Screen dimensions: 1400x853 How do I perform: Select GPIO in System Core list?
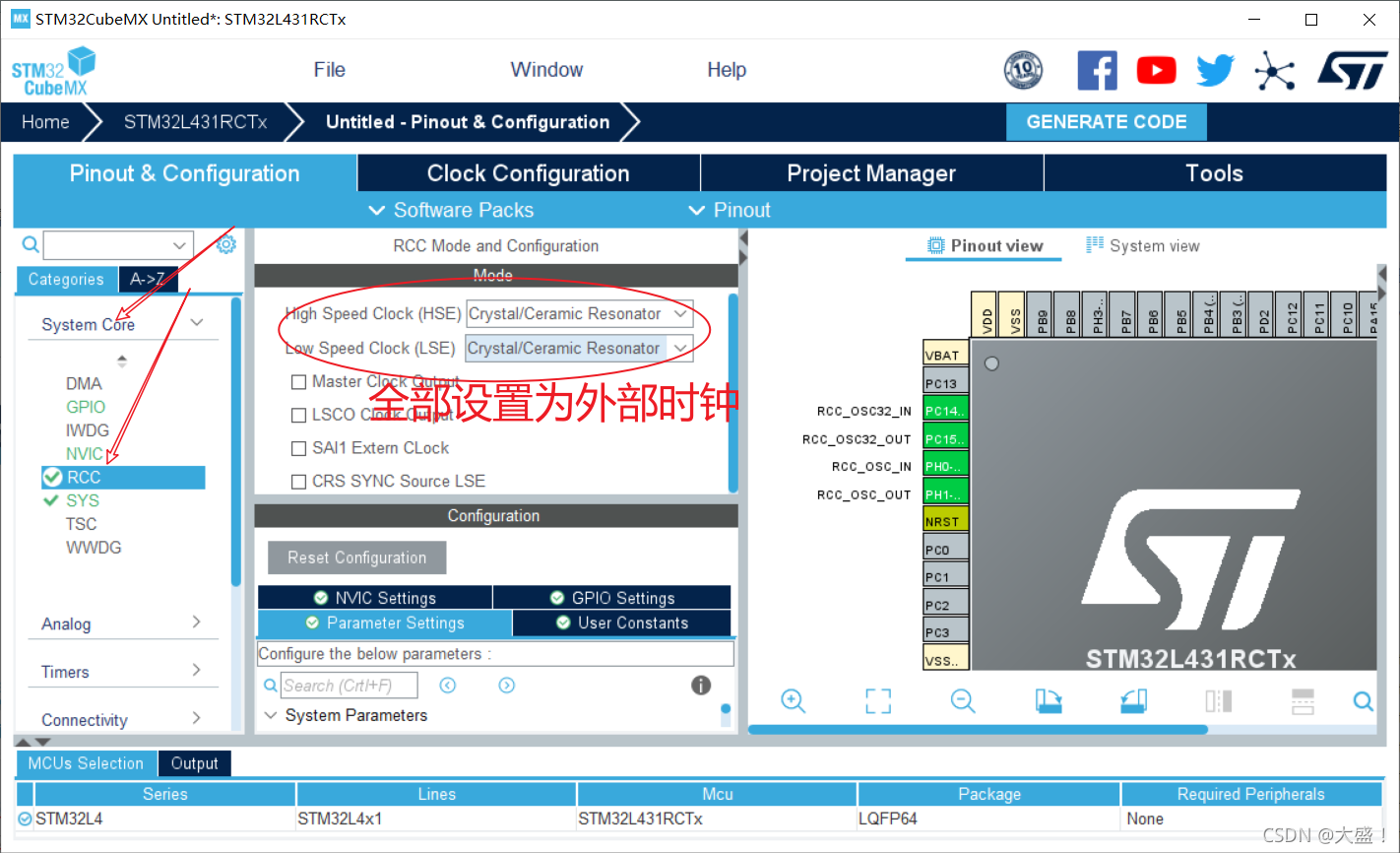[86, 407]
